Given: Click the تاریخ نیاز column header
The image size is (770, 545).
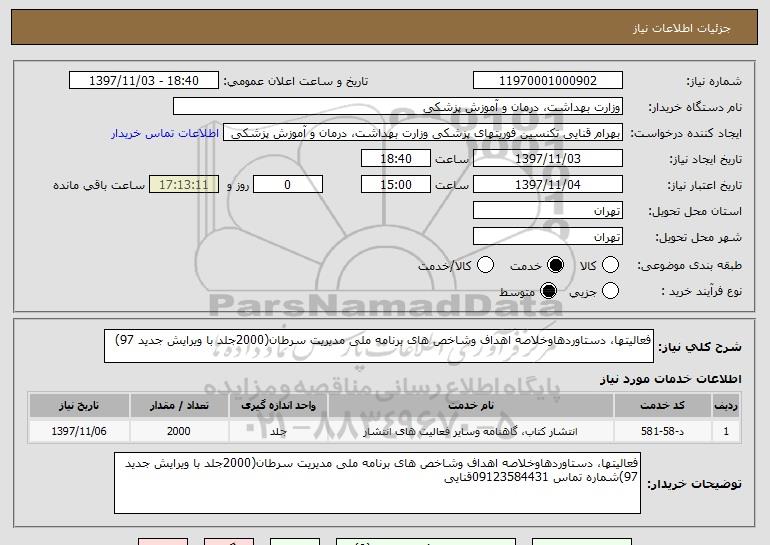Looking at the screenshot, I should point(79,406).
